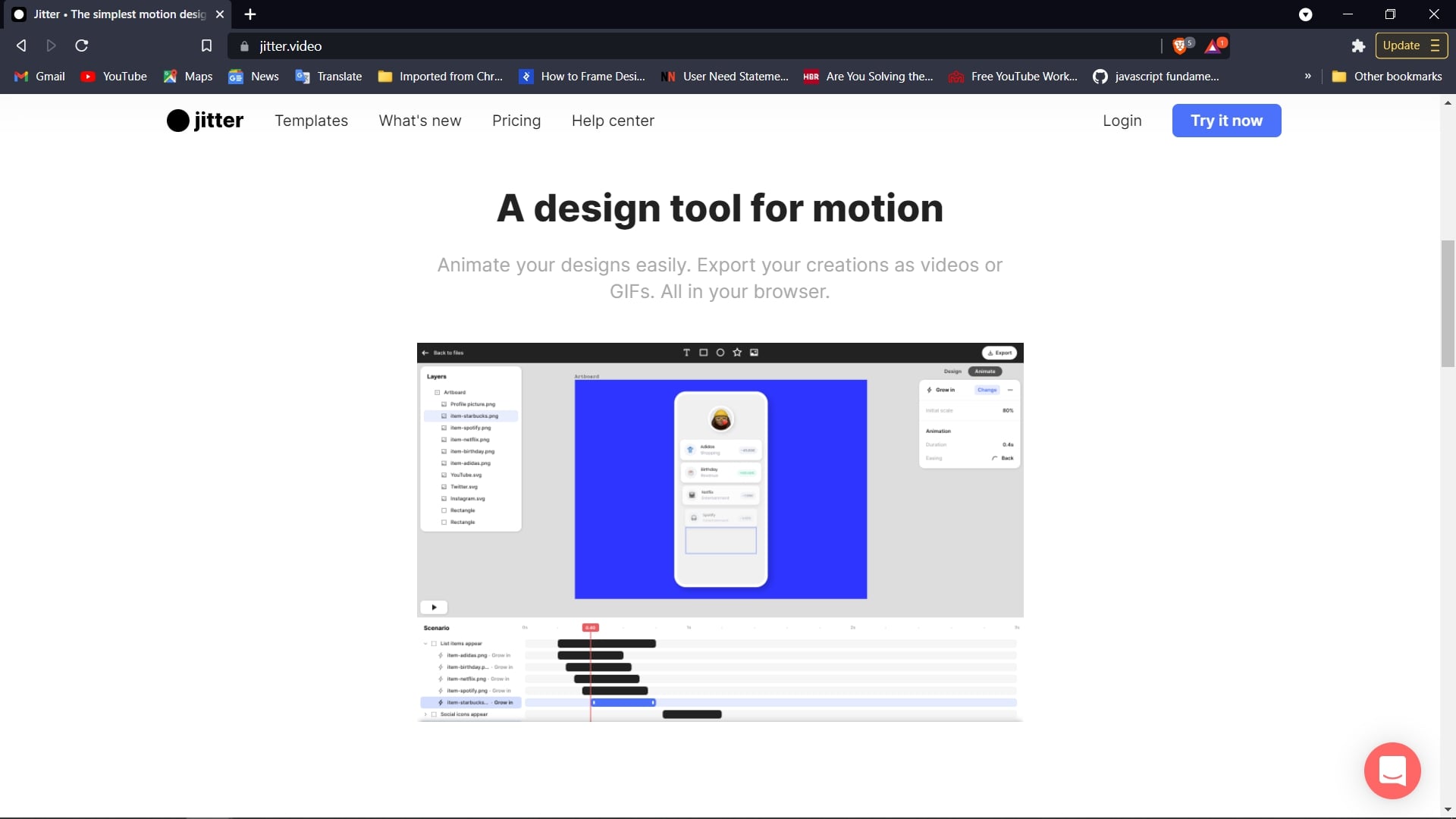
Task: Open Brave Shields icon in address bar
Action: [1180, 46]
